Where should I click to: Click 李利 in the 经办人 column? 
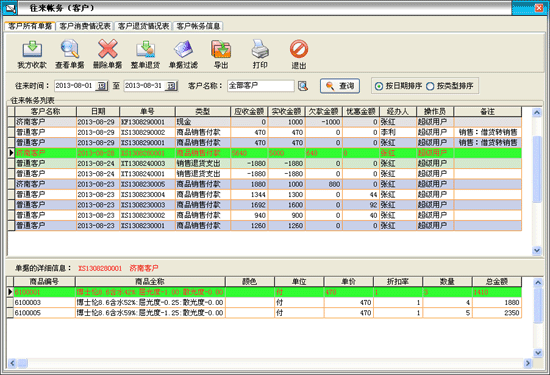388,132
